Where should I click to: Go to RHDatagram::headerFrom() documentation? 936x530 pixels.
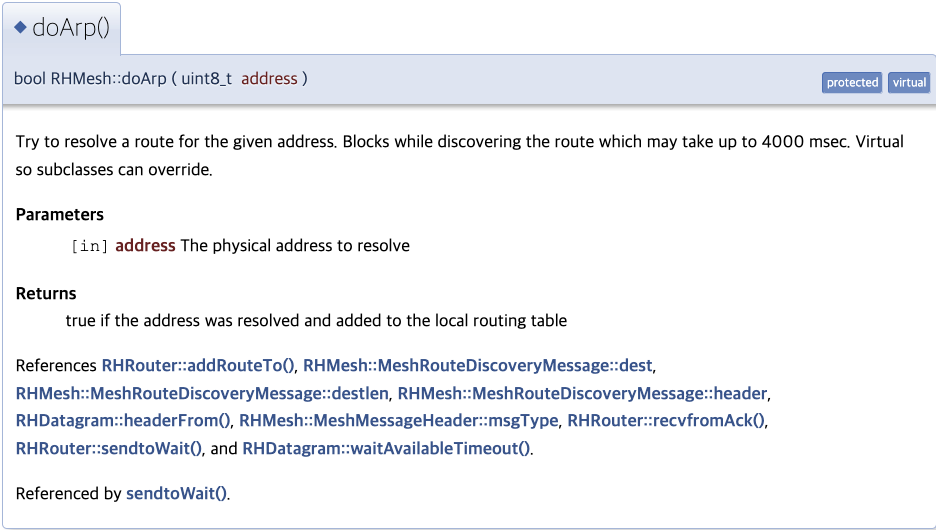[123, 420]
